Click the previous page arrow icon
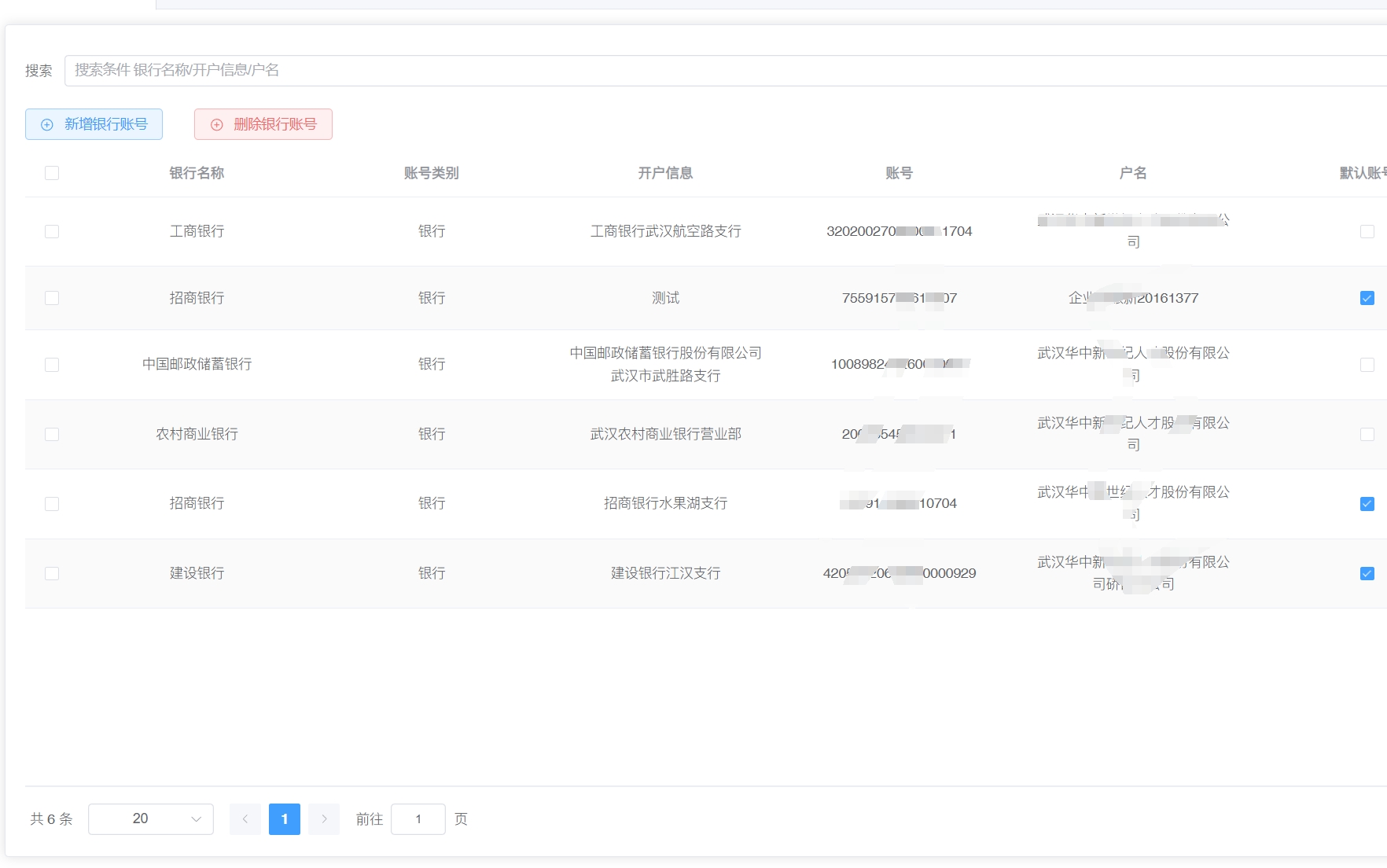Image resolution: width=1387 pixels, height=868 pixels. [245, 819]
